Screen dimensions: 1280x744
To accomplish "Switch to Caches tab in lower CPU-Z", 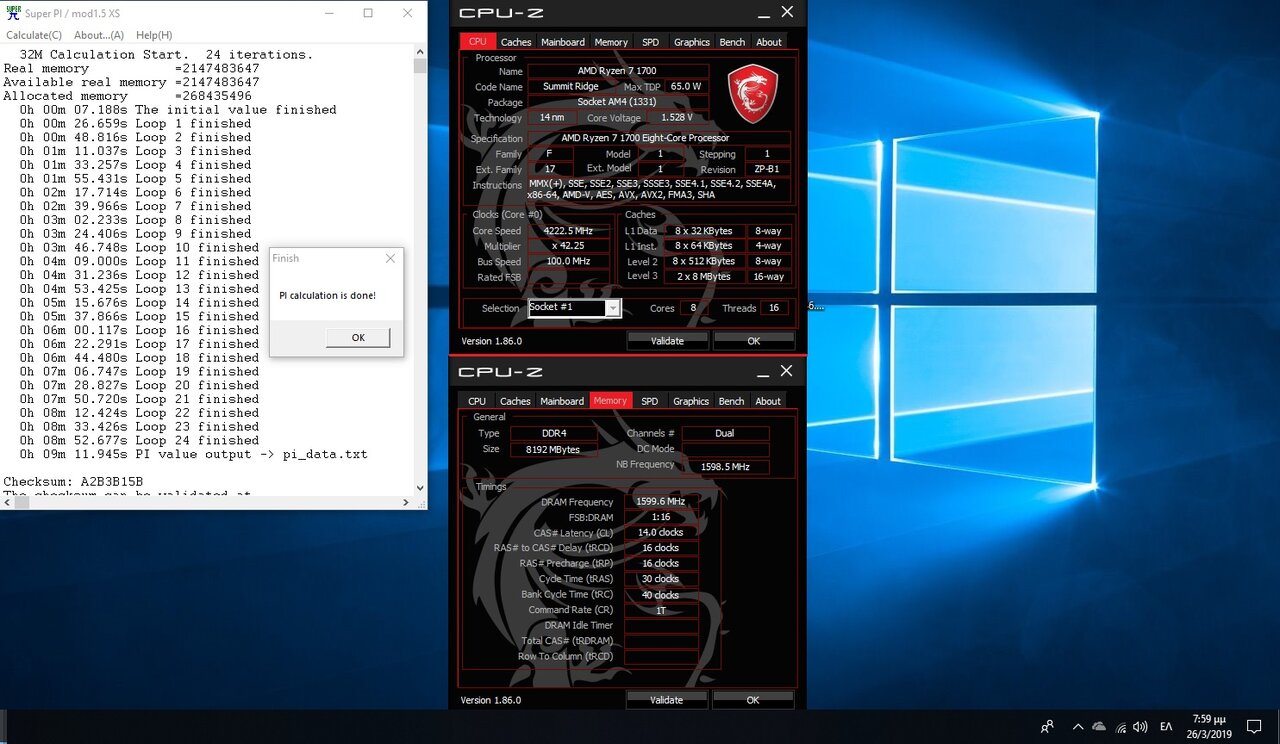I will pos(515,401).
